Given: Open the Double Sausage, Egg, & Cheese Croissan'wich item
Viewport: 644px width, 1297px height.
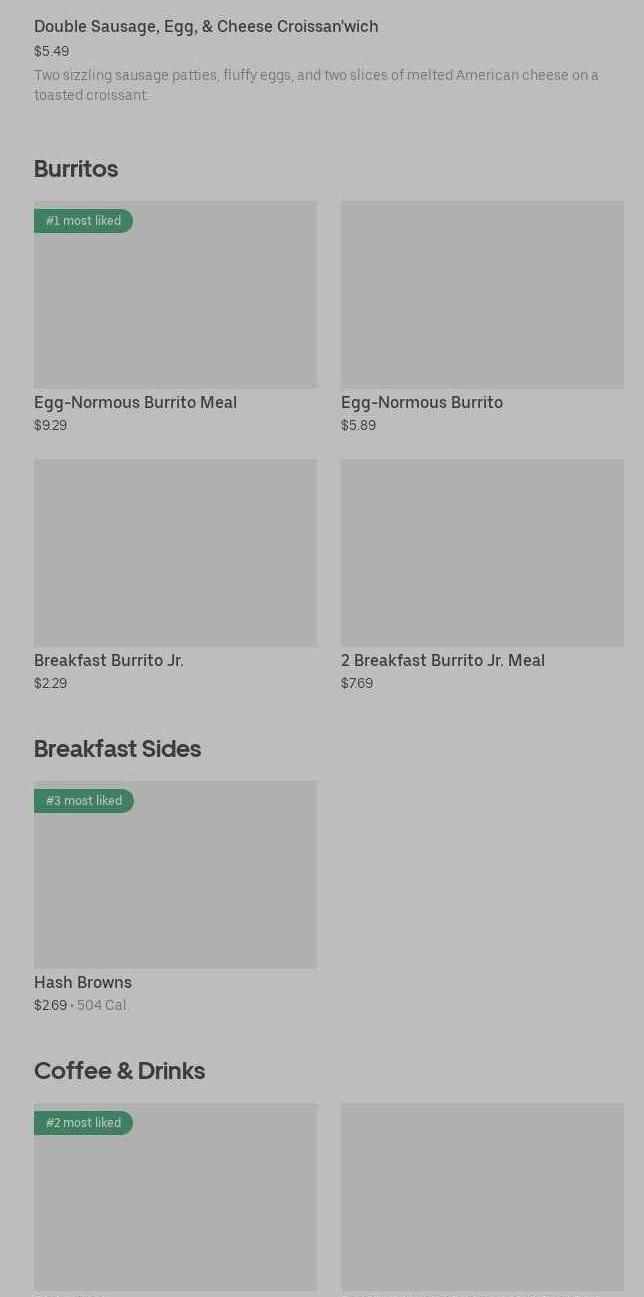Looking at the screenshot, I should pyautogui.click(x=206, y=27).
